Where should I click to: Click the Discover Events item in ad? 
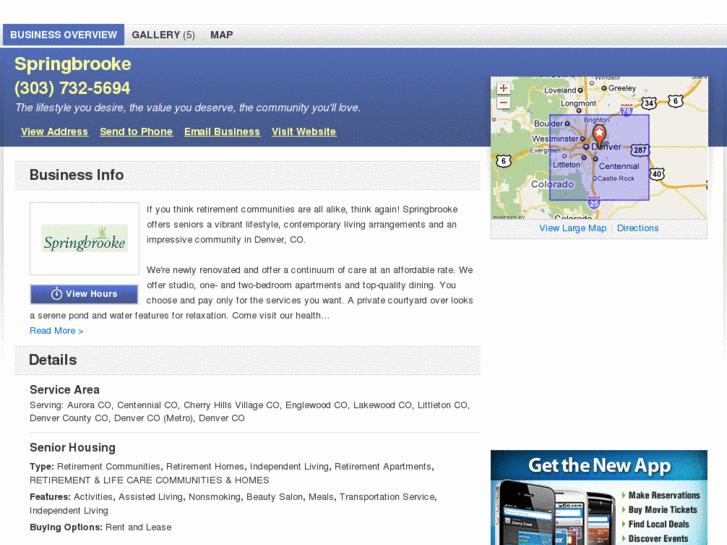point(658,539)
